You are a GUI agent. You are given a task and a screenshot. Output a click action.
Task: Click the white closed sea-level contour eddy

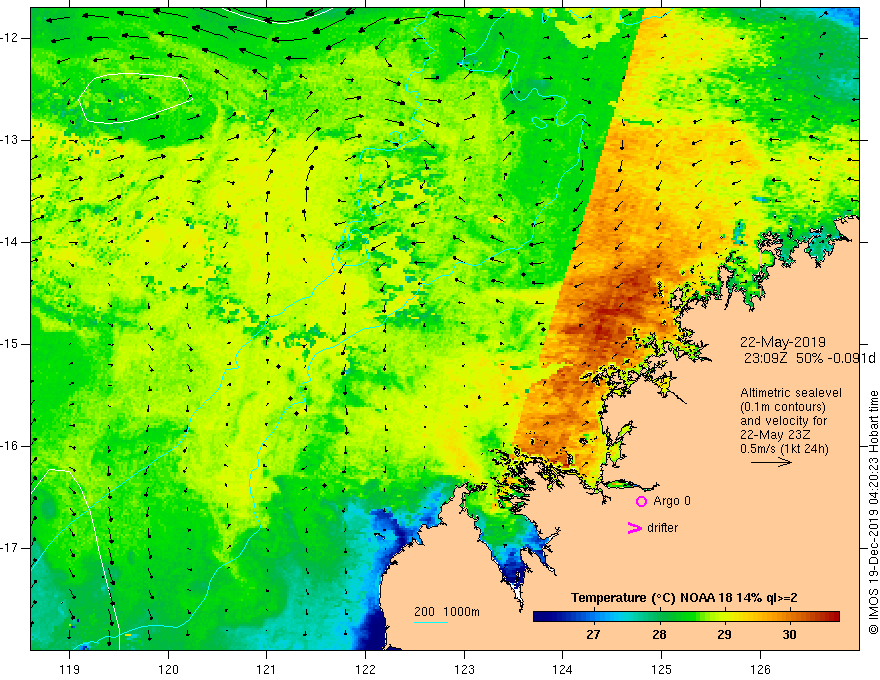pos(135,98)
